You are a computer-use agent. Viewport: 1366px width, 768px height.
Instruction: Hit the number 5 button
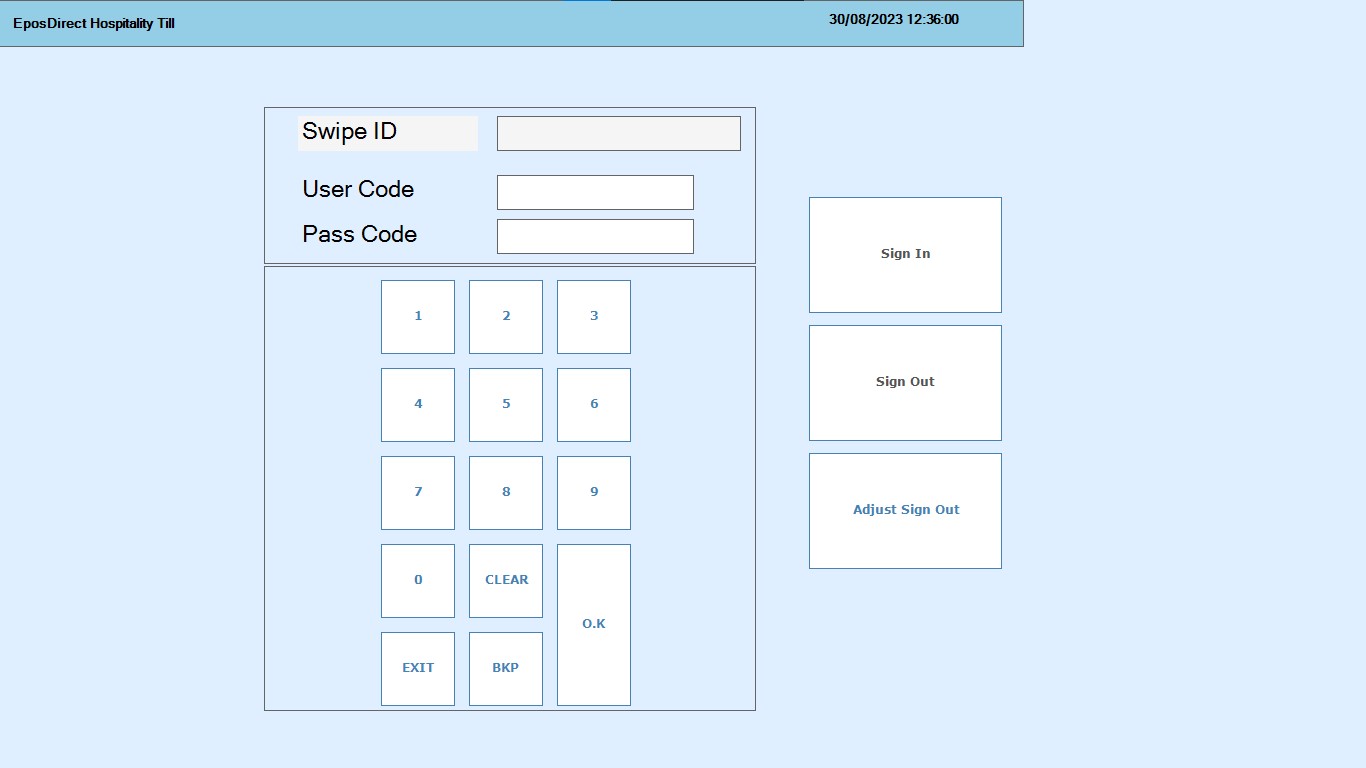[x=505, y=404]
